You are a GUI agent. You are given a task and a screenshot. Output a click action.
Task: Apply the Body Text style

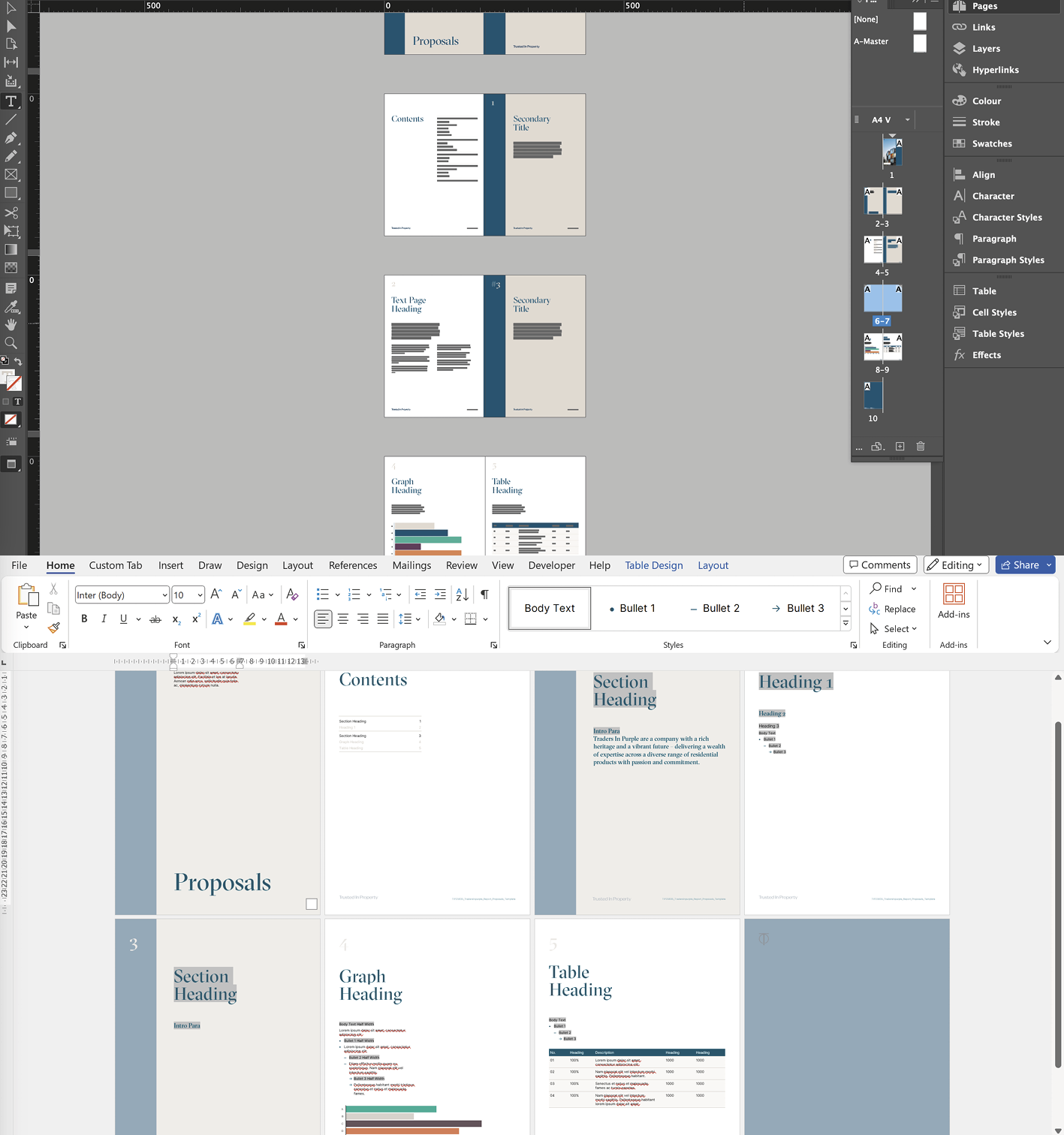[550, 608]
